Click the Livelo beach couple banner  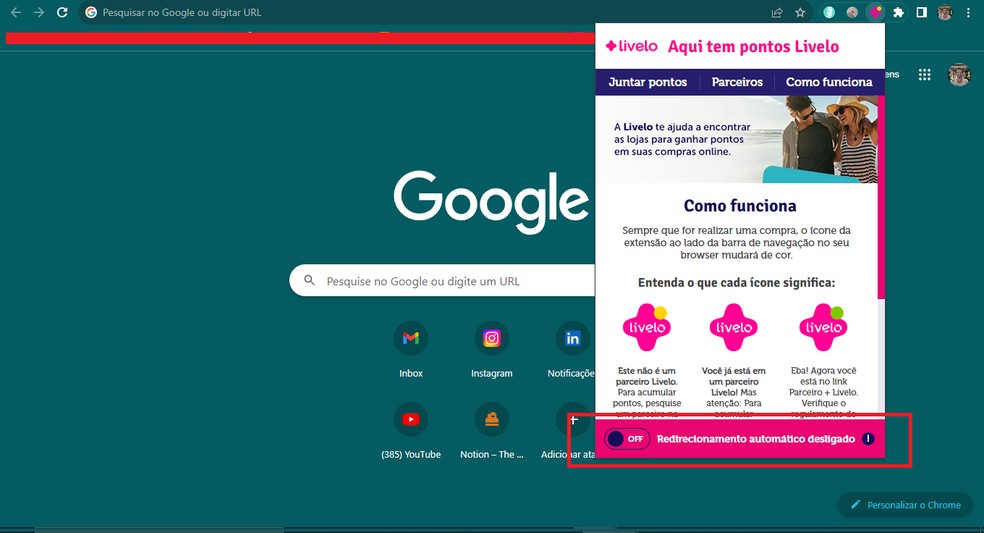(736, 139)
